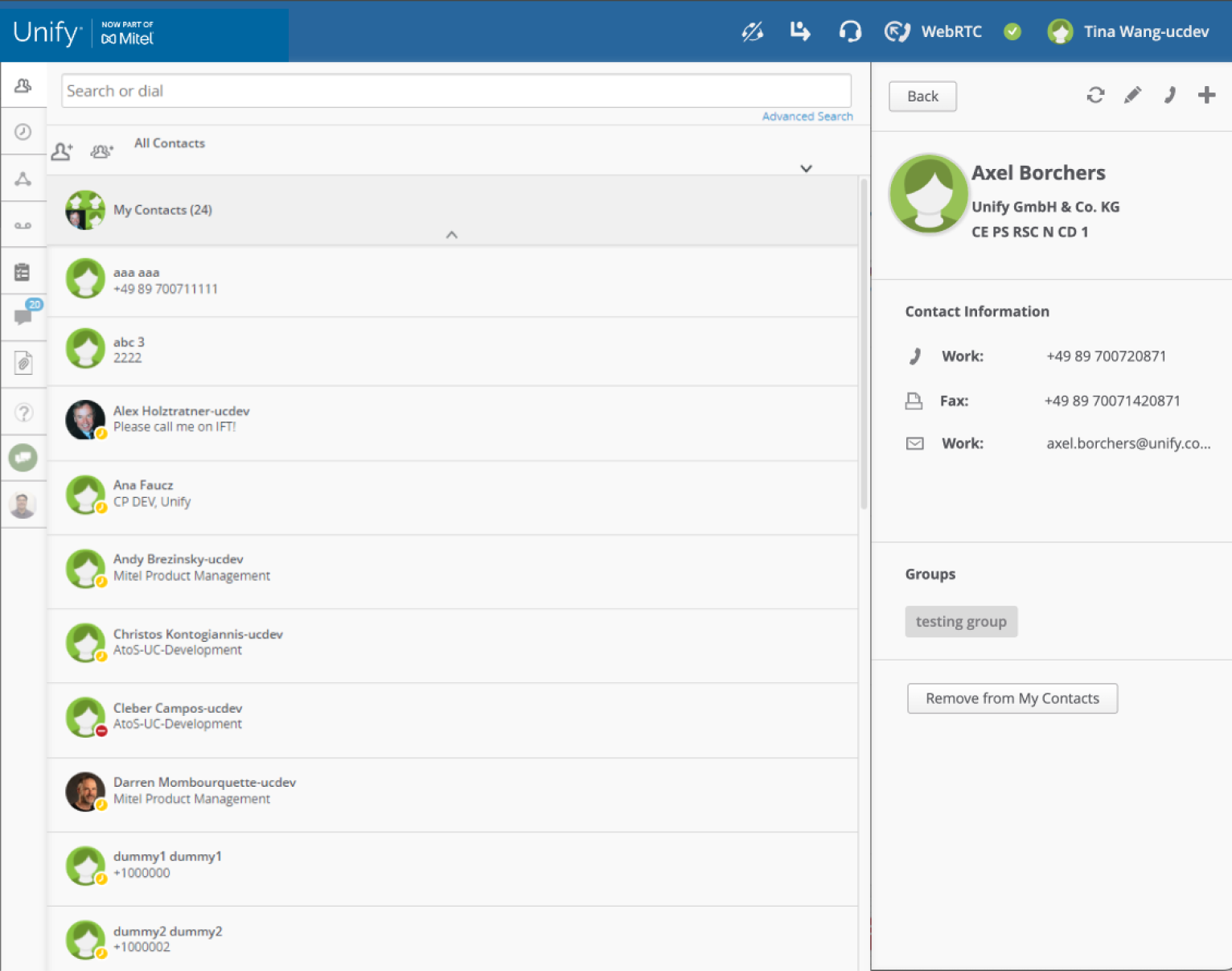The height and width of the screenshot is (971, 1232).
Task: Click the plus icon in contact toolbar
Action: click(x=1206, y=96)
